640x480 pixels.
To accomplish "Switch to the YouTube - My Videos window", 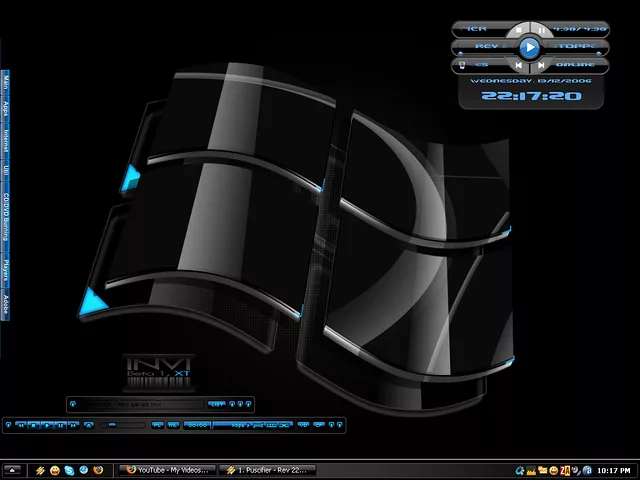I will point(165,470).
